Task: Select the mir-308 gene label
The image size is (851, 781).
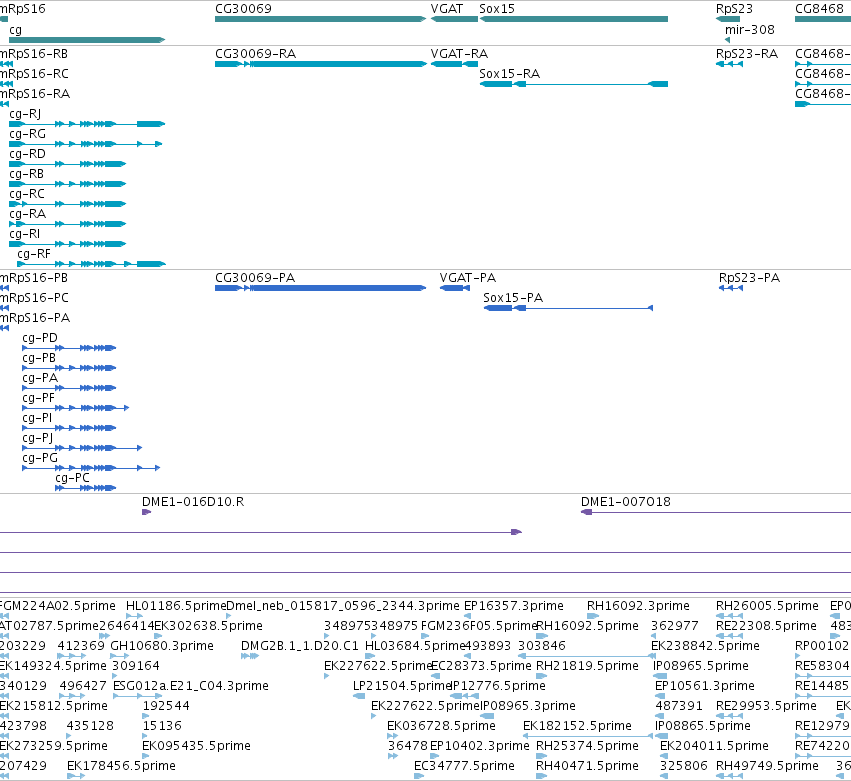Action: click(750, 29)
